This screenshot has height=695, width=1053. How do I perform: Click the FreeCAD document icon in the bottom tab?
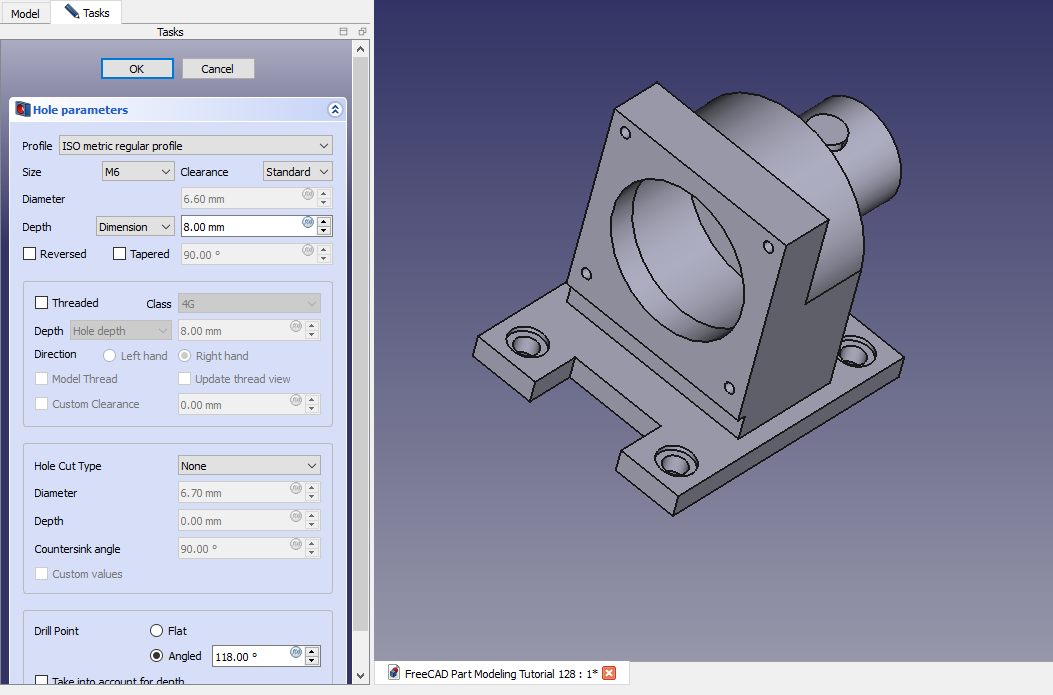(393, 673)
